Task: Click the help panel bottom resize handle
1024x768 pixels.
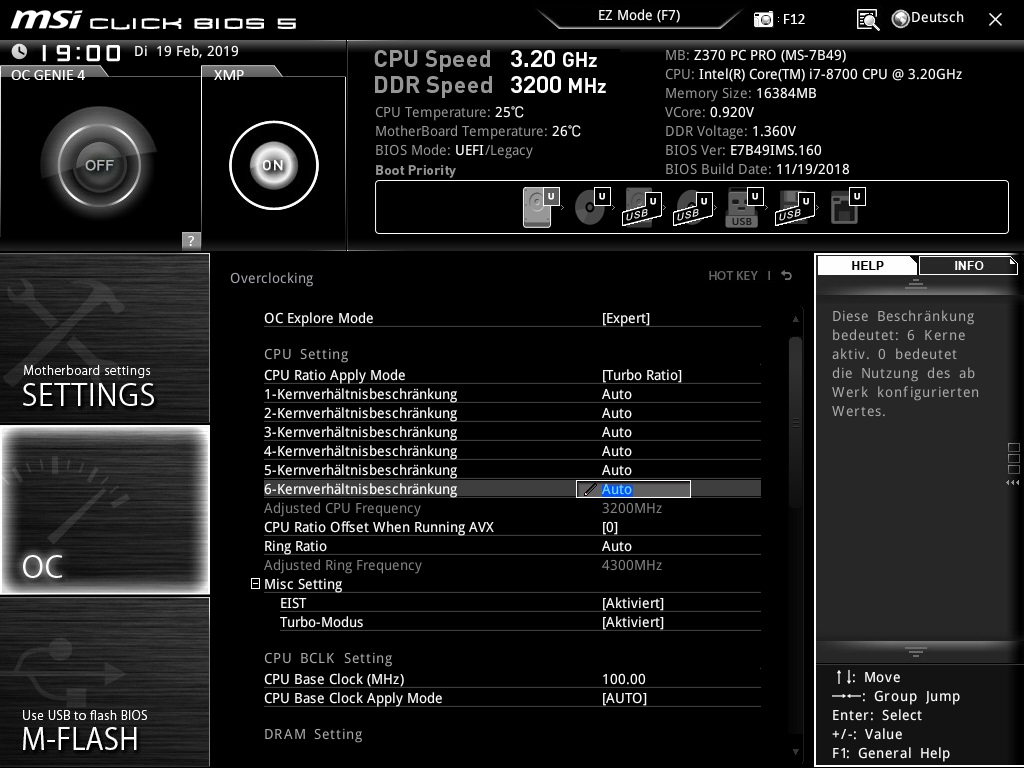Action: [x=916, y=651]
